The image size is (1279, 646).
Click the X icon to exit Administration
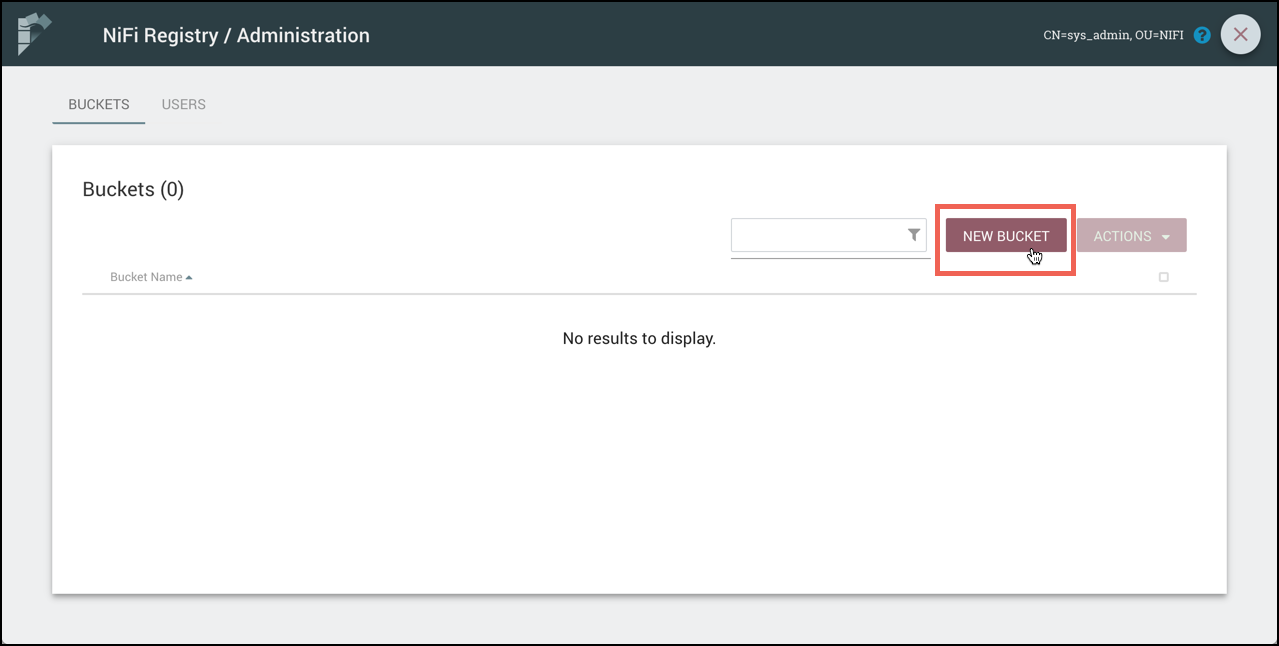pyautogui.click(x=1240, y=34)
